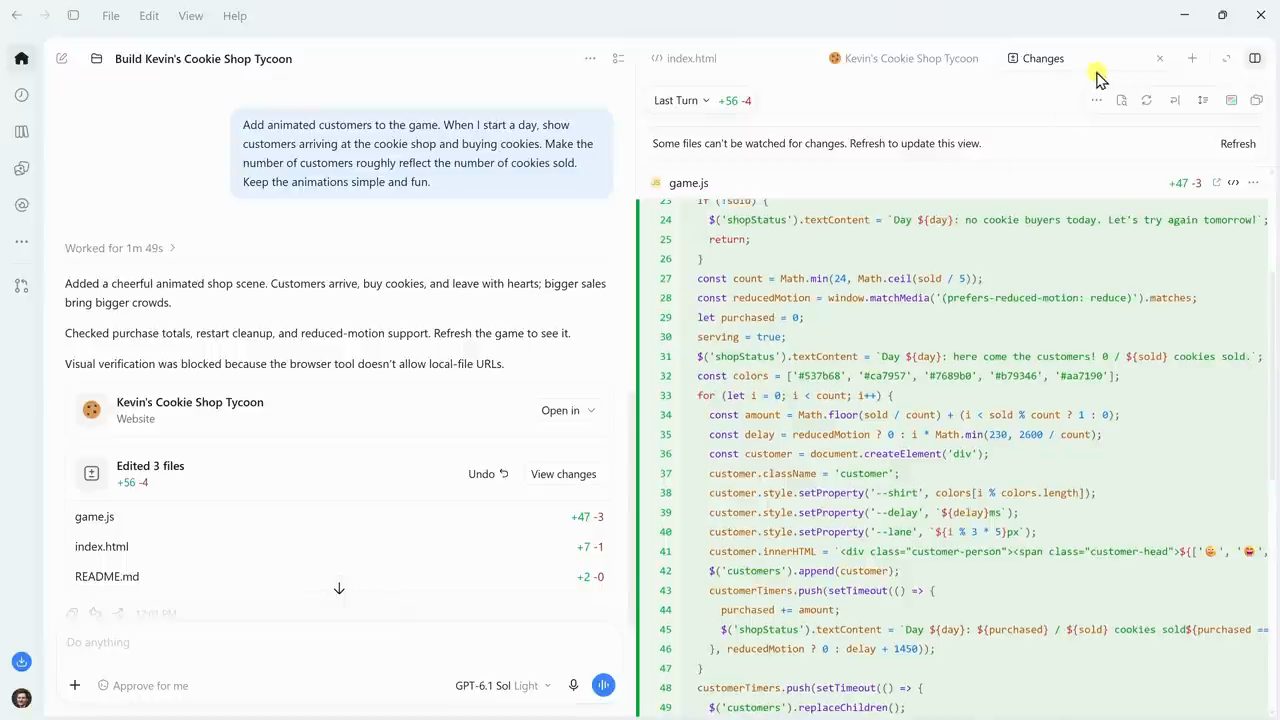Click the blue download icon in sidebar

point(21,662)
